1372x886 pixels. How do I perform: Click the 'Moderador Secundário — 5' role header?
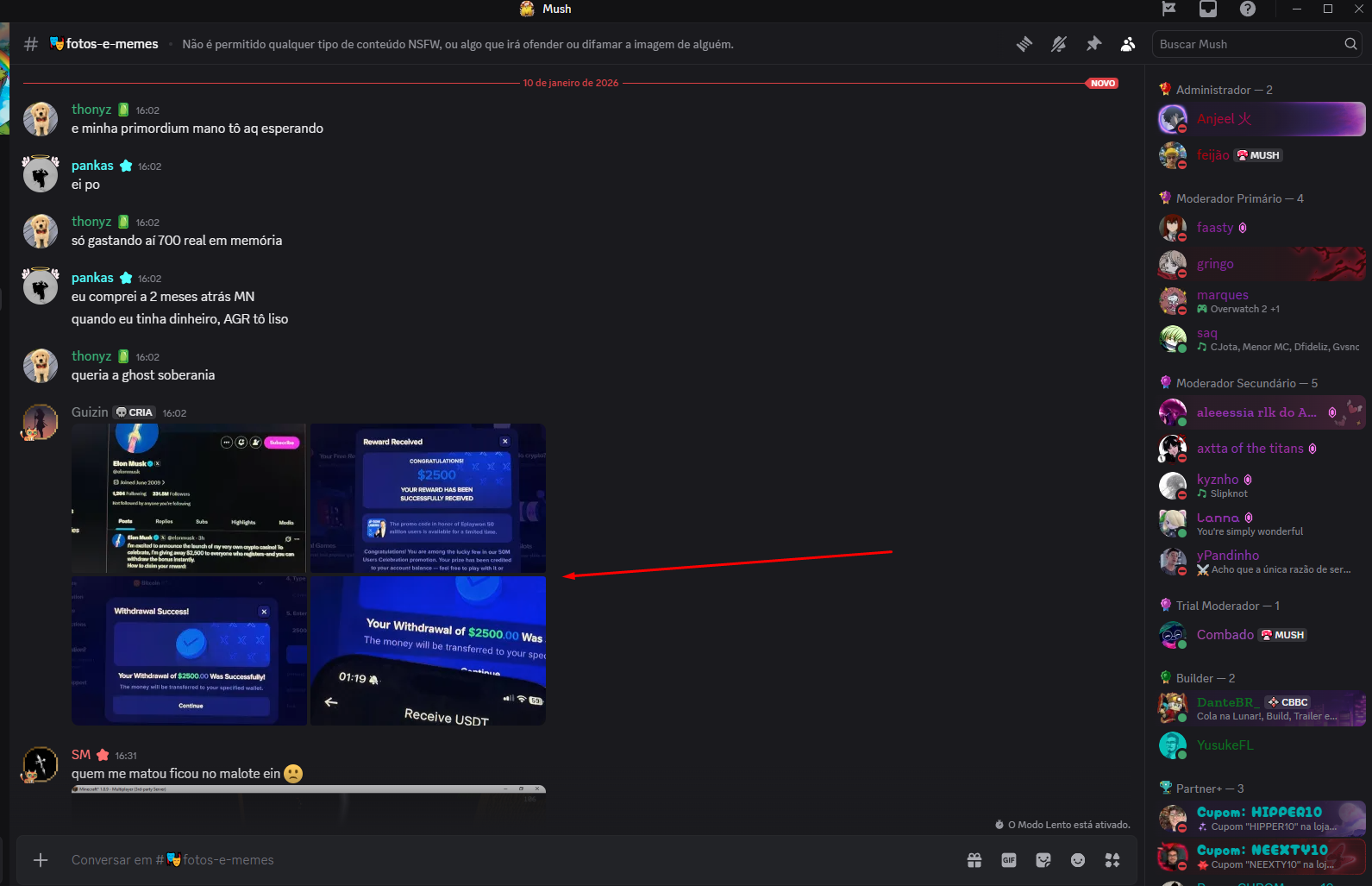click(1246, 383)
